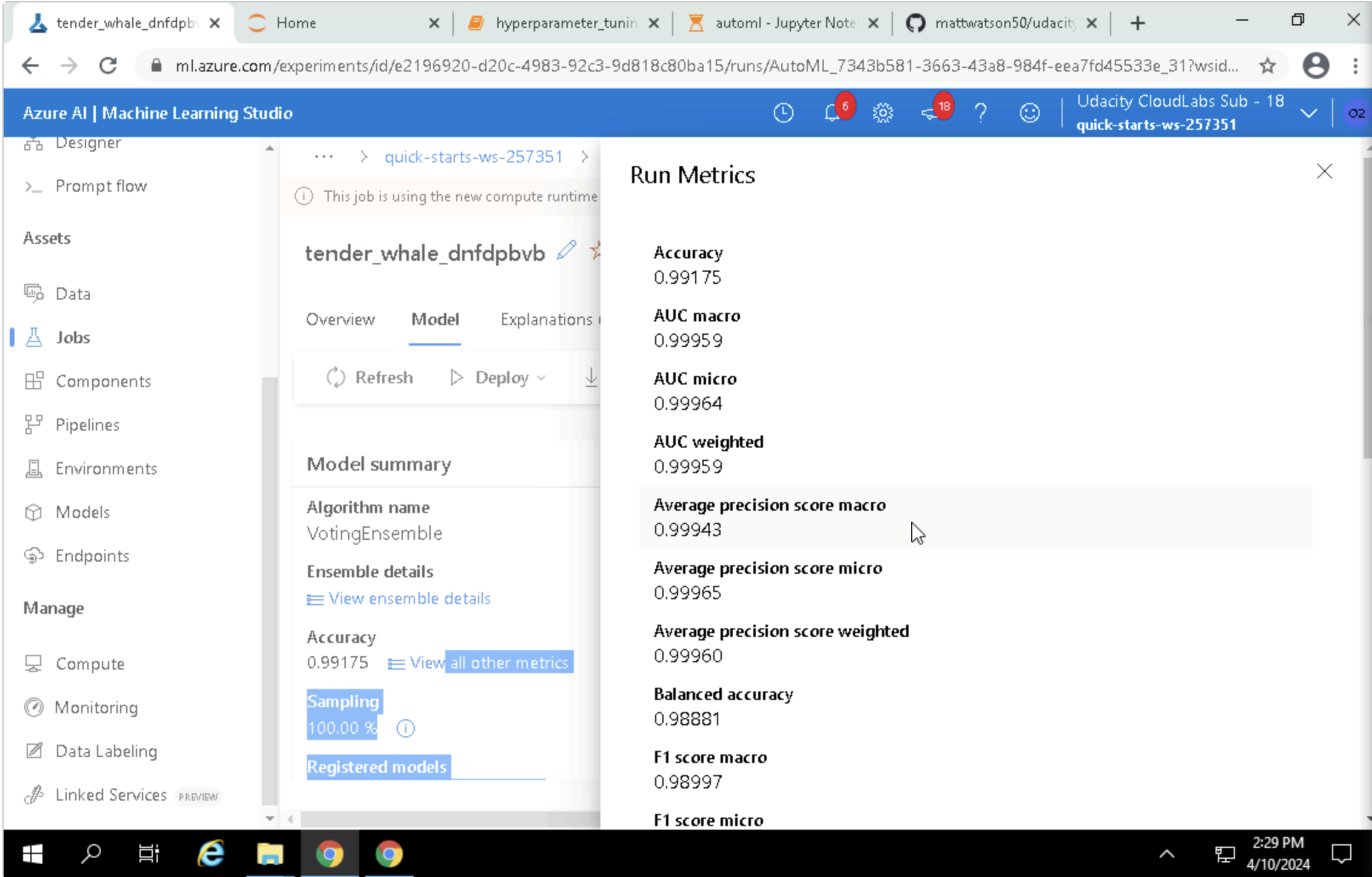Click the download arrow icon in toolbar
The height and width of the screenshot is (877, 1372).
tap(591, 377)
